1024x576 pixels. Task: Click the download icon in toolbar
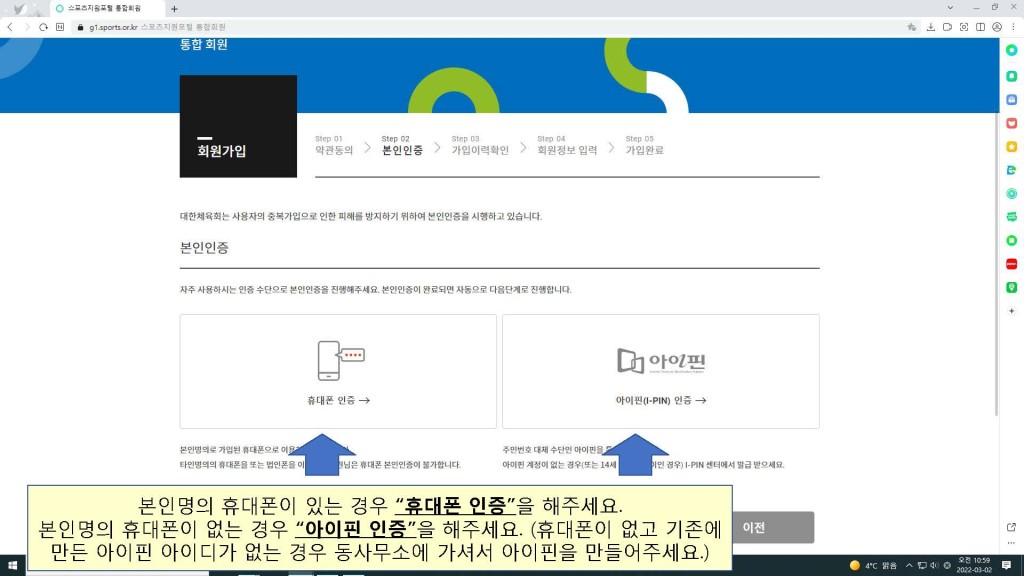point(931,27)
